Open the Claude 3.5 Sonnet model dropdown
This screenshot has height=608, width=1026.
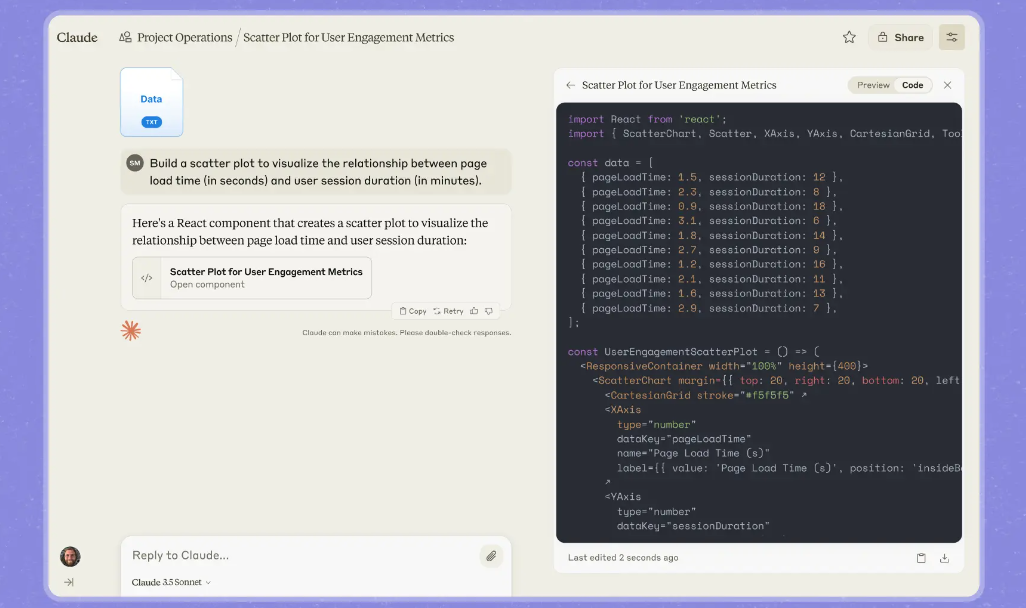point(171,582)
